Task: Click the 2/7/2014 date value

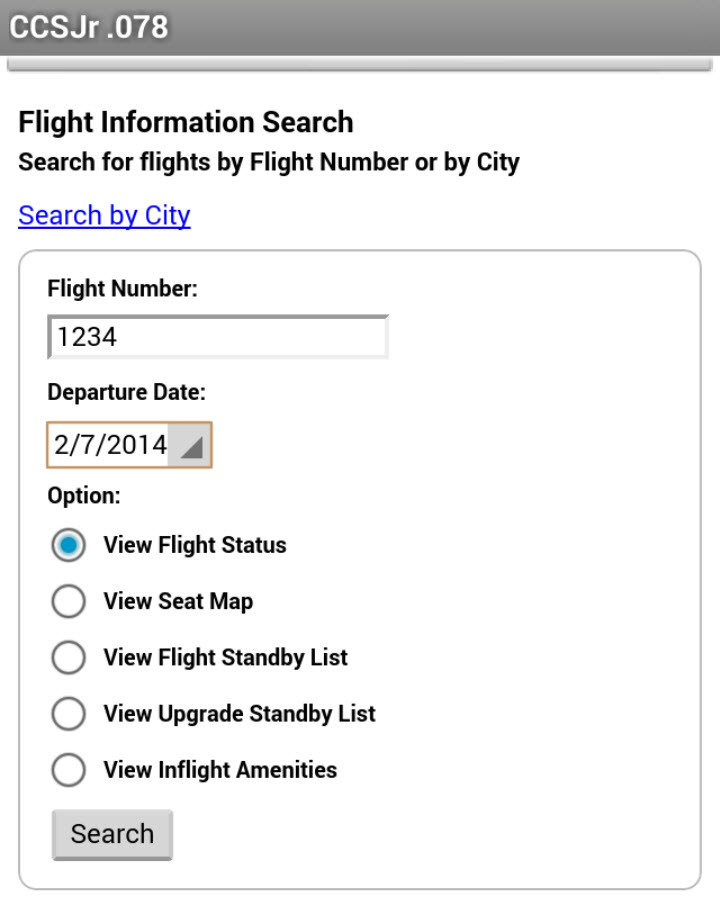Action: click(110, 445)
